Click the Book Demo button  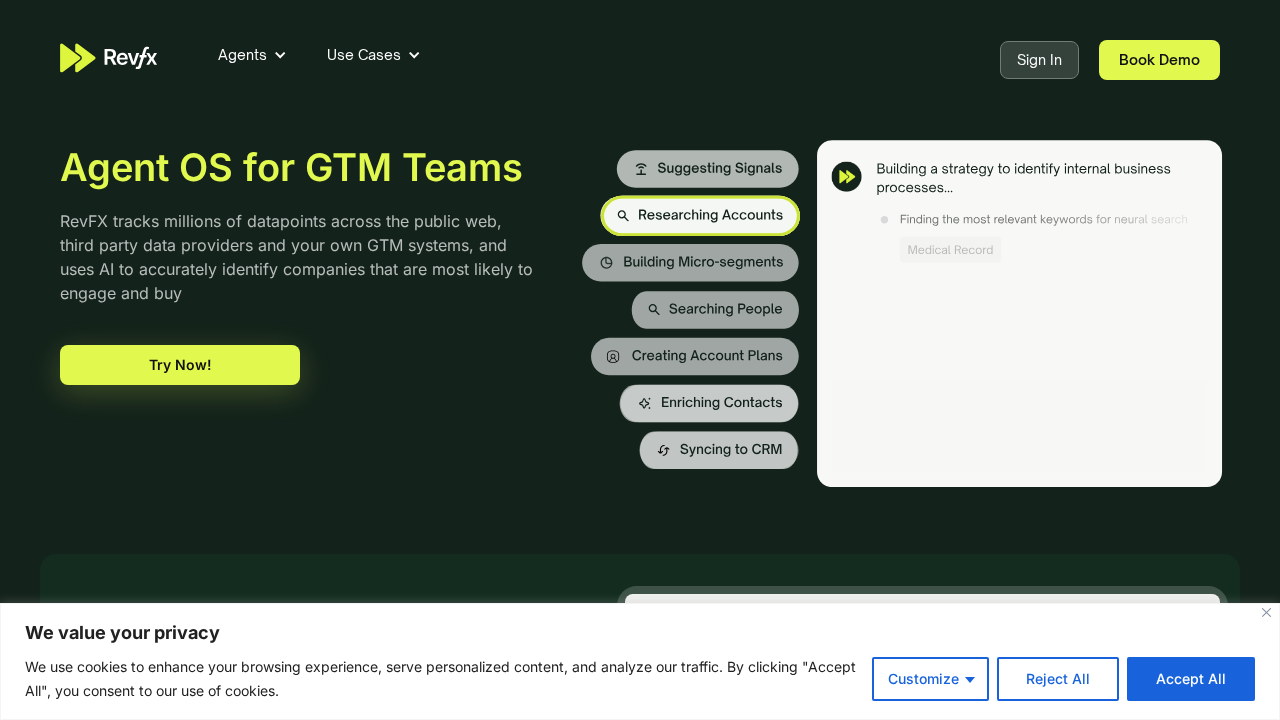[1159, 60]
